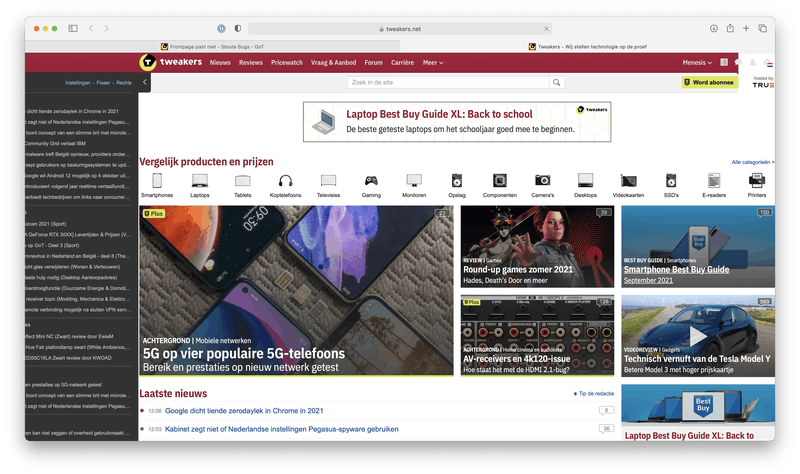Open Safari downloads button

point(714,29)
